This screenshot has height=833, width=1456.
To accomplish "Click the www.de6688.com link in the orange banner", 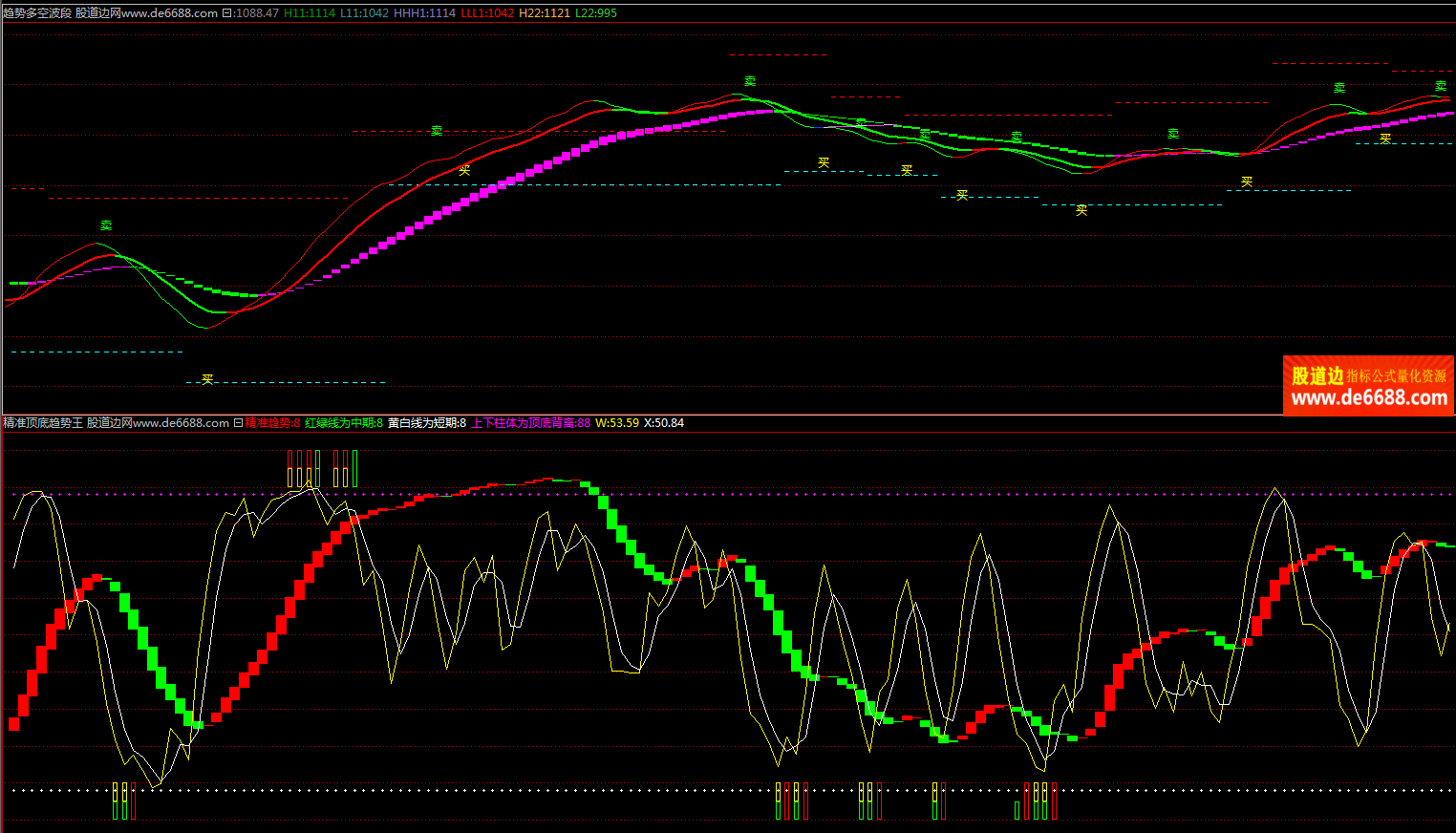I will pos(1369,398).
